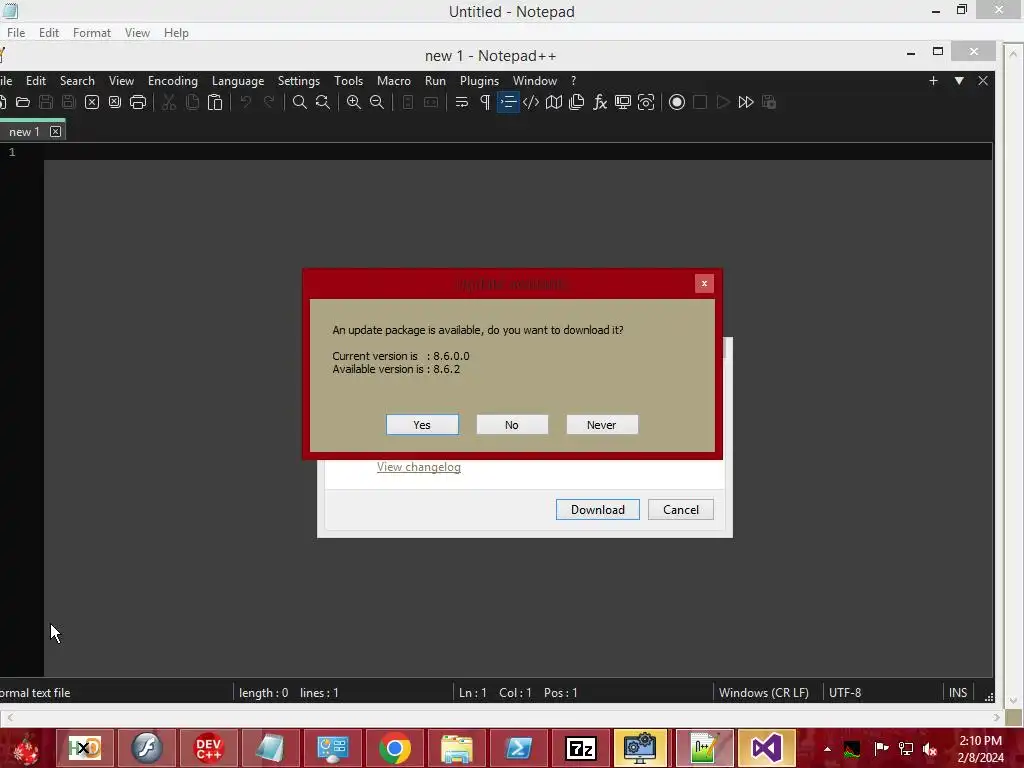Viewport: 1024px width, 768px height.
Task: Click the muted volume tray icon
Action: [929, 749]
